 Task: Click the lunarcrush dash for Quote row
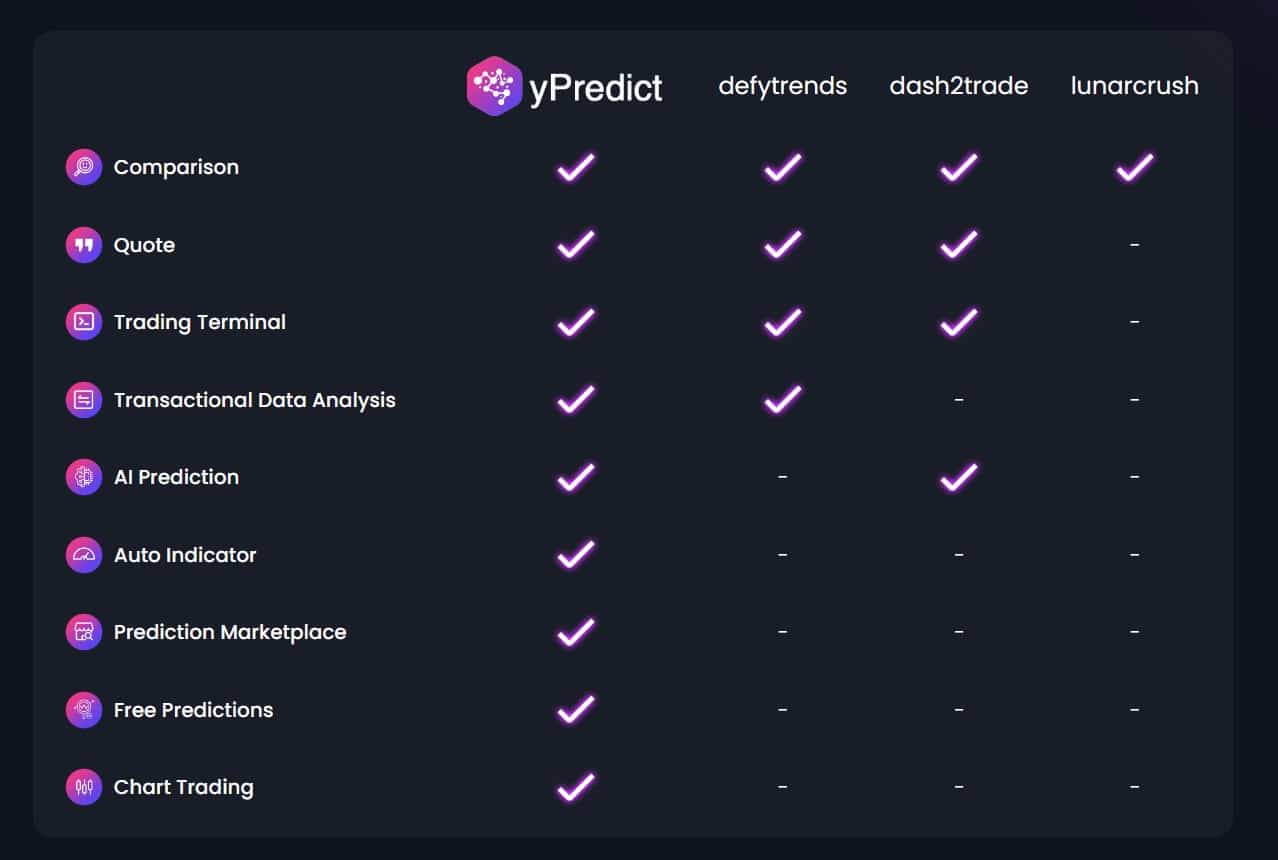pyautogui.click(x=1135, y=245)
